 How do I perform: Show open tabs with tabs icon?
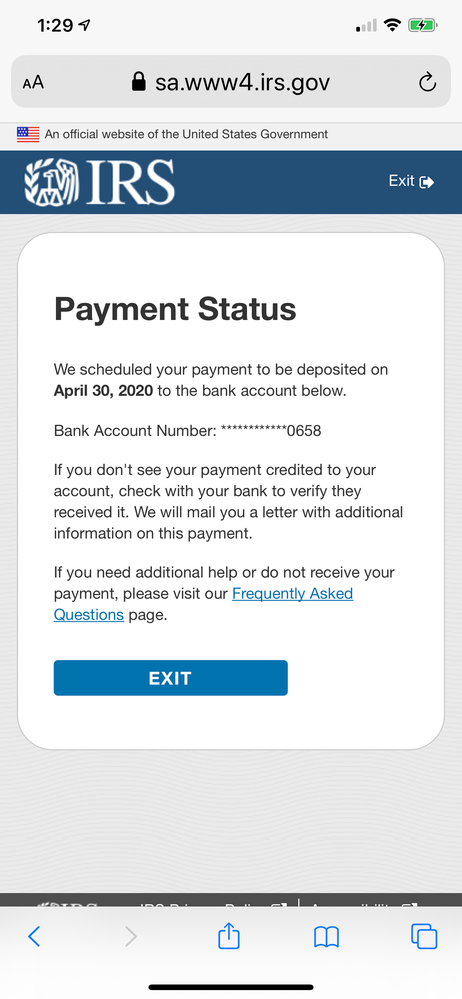click(424, 936)
